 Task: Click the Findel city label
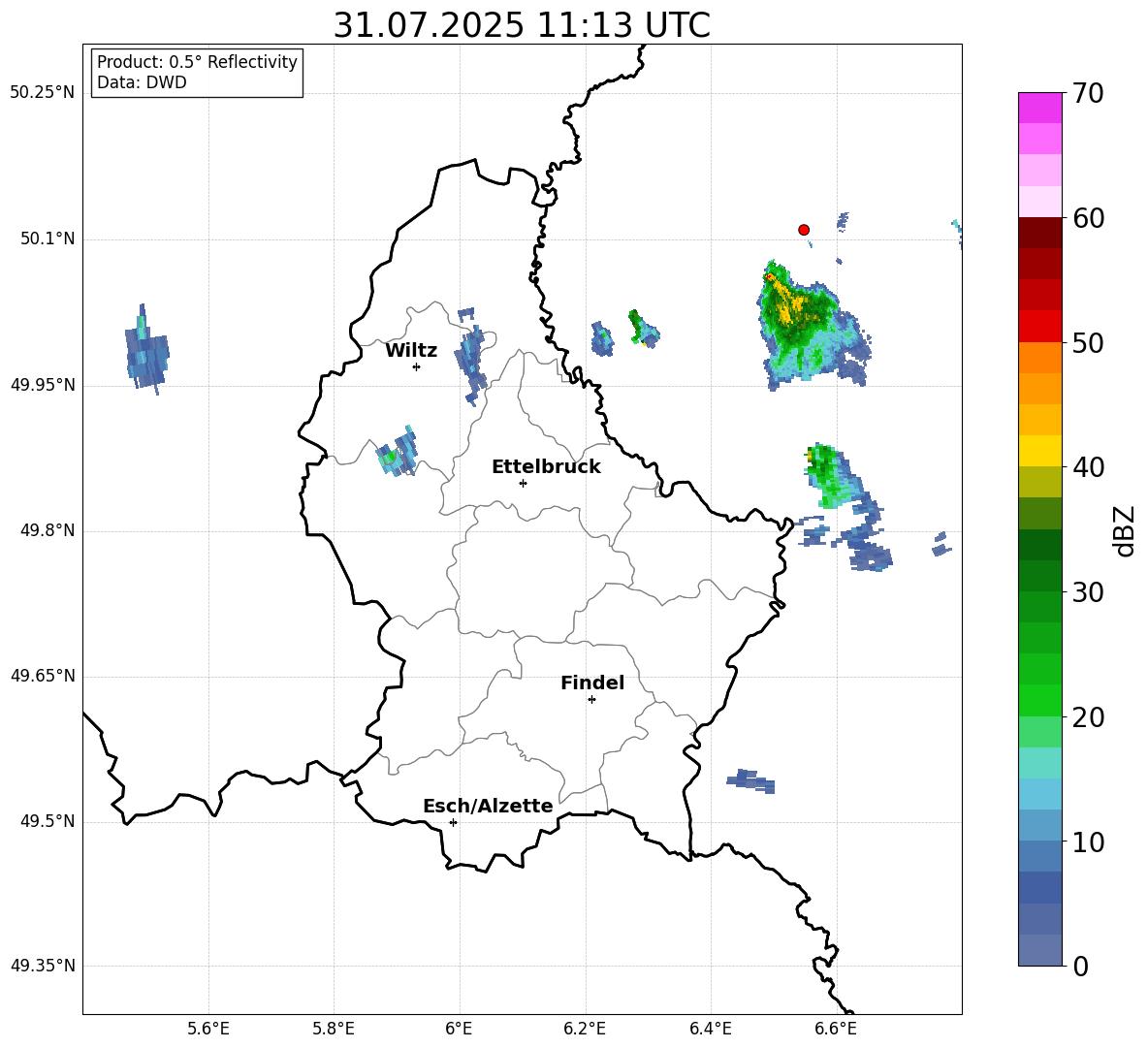click(592, 683)
